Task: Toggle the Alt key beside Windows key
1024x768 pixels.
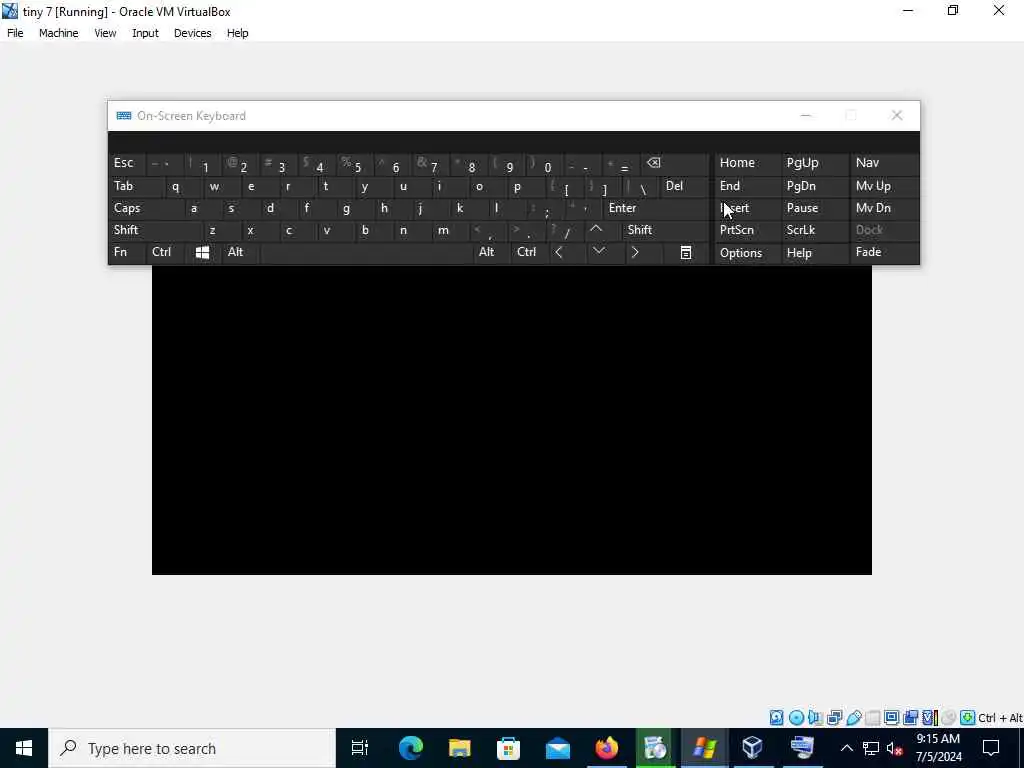Action: (240, 252)
